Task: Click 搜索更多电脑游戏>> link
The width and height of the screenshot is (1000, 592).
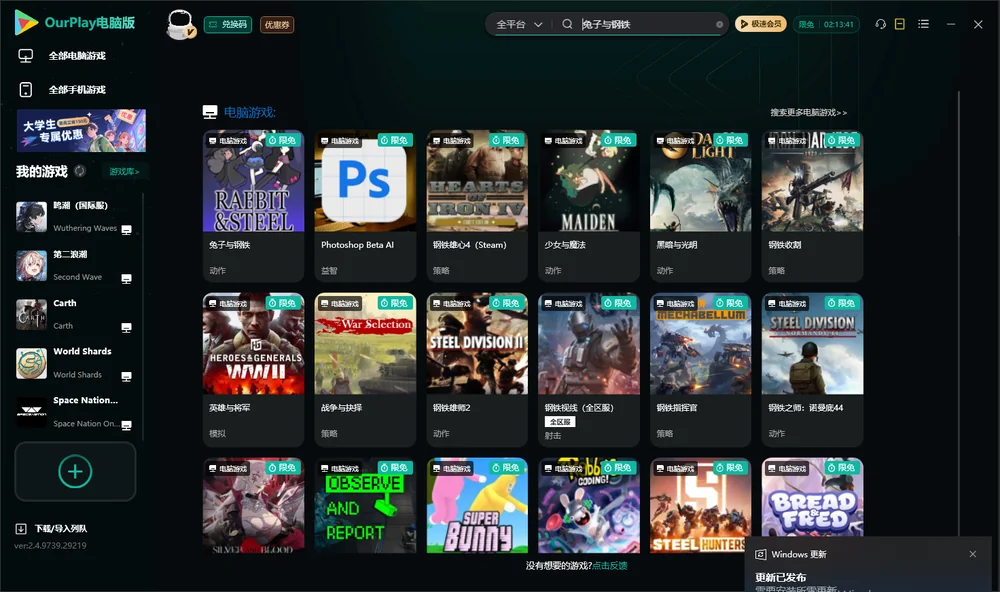Action: point(808,112)
